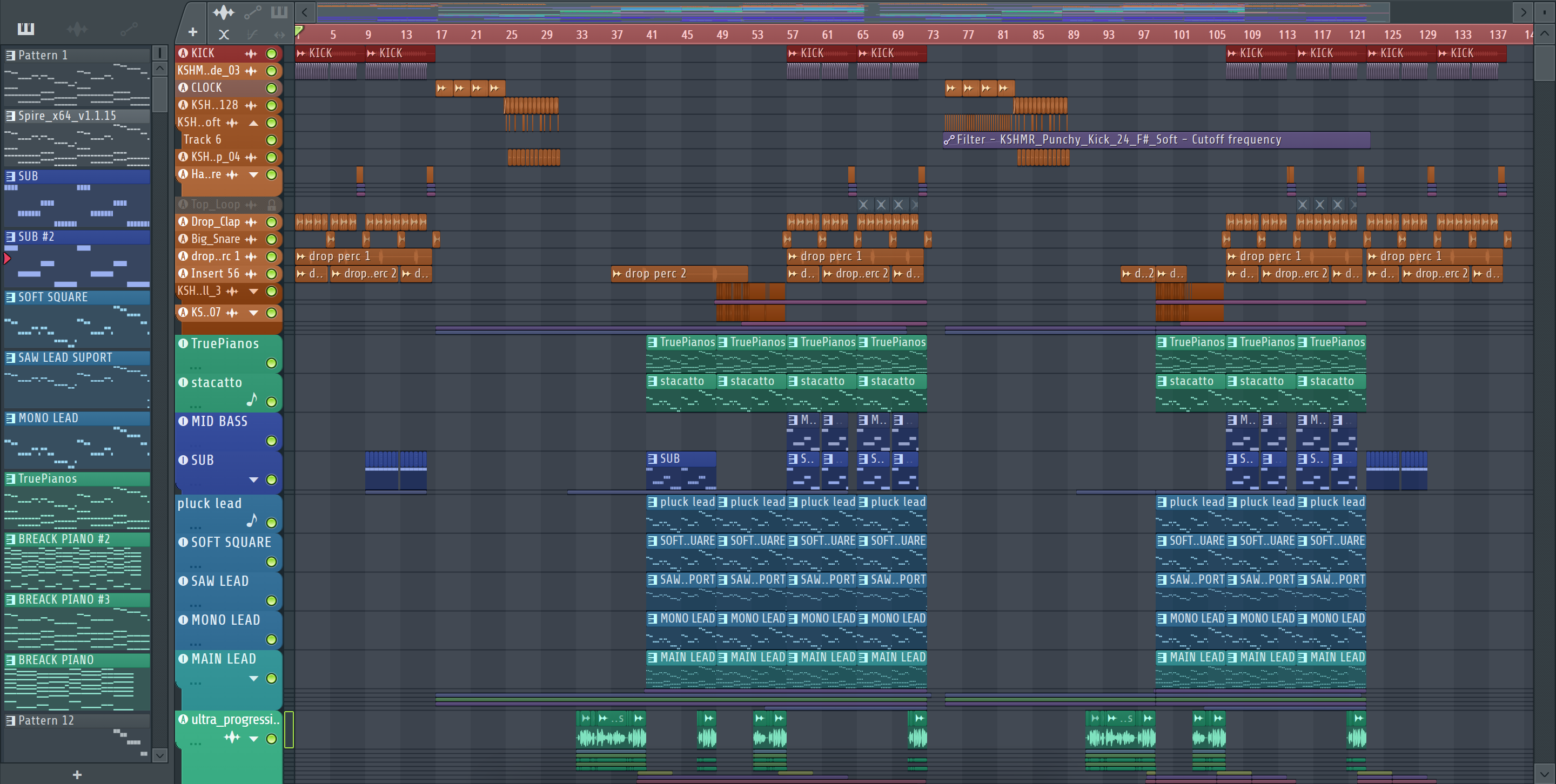
Task: Click the A icon on CLOCK track
Action: coord(184,87)
